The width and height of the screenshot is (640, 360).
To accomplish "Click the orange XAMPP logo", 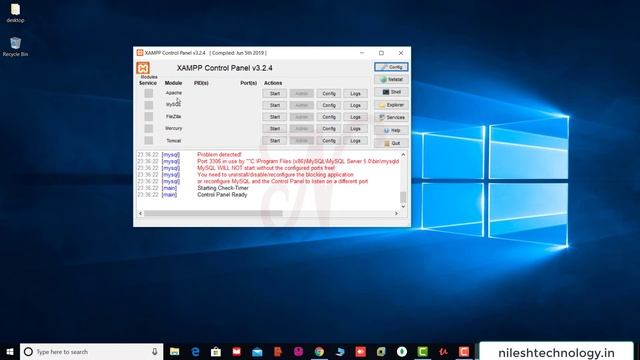I will (143, 68).
